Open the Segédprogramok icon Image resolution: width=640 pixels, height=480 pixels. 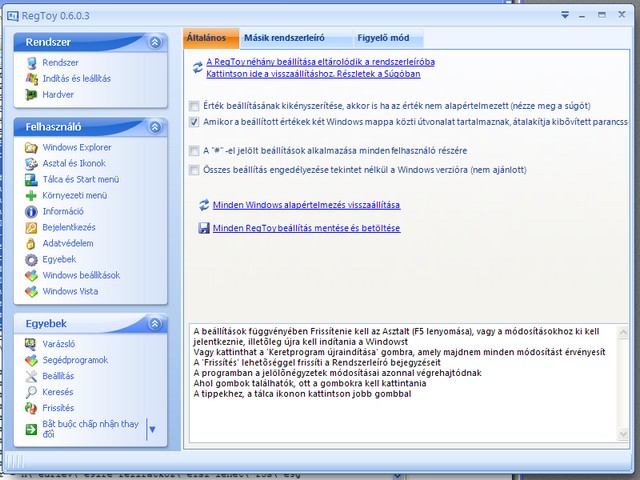31,360
